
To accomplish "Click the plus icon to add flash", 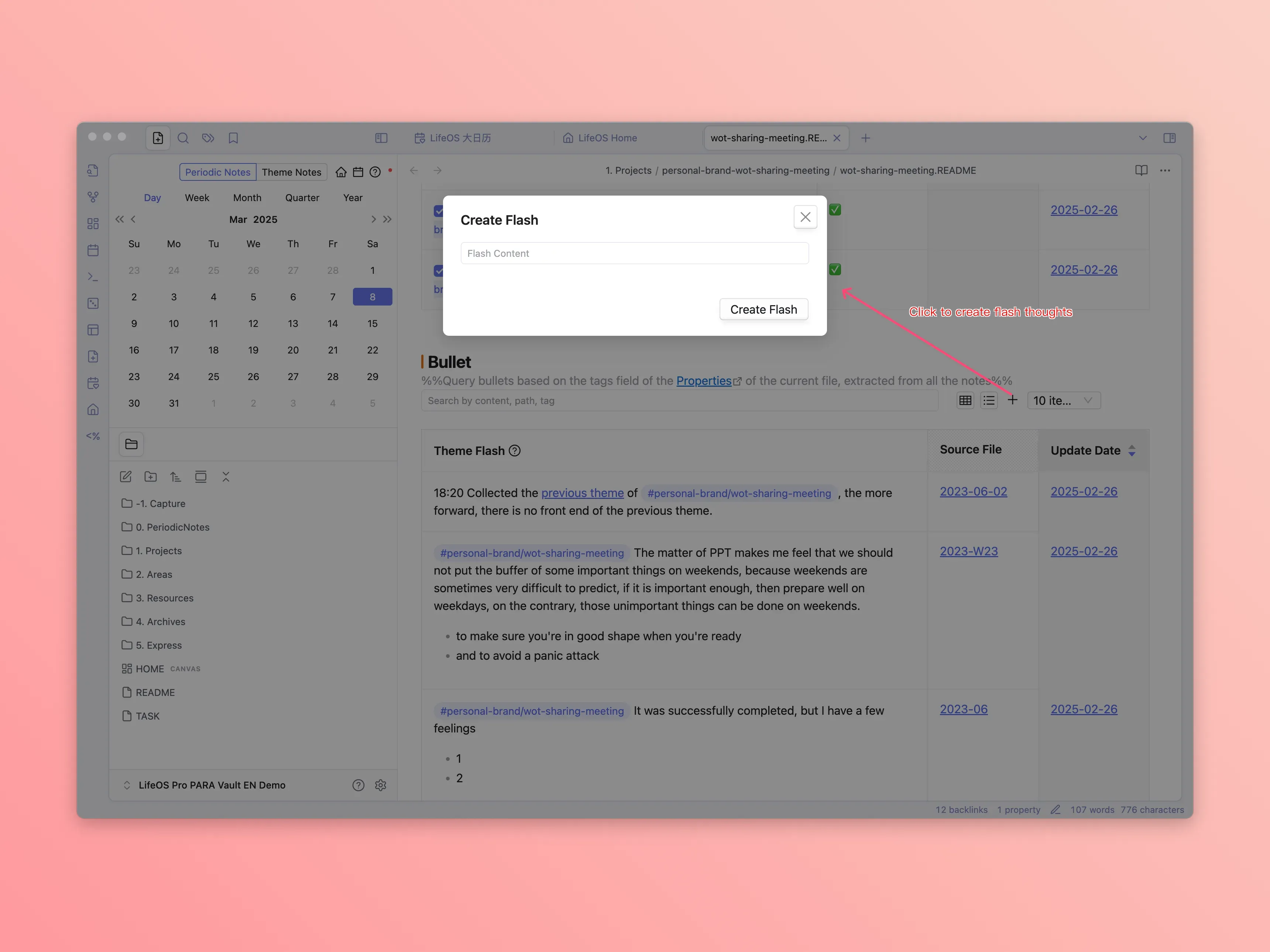I will pos(1012,400).
